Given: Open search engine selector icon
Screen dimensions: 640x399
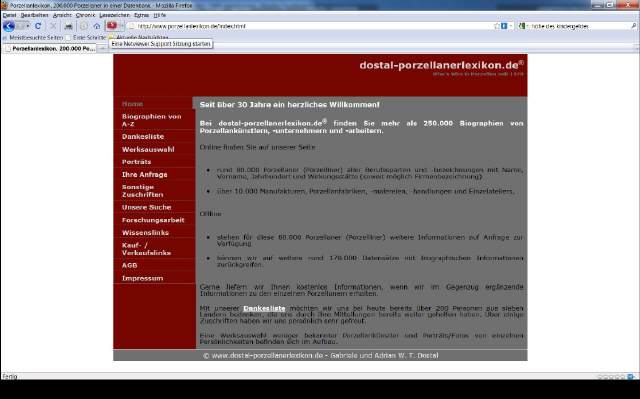Looking at the screenshot, I should point(522,26).
